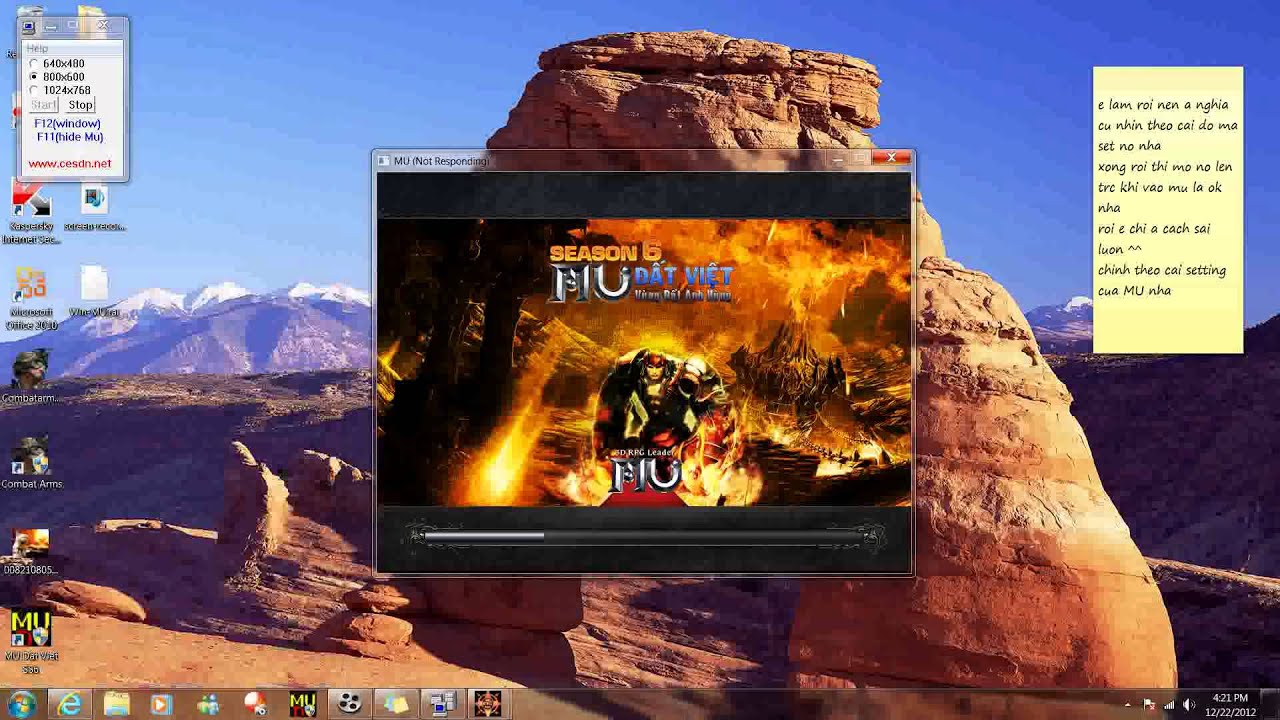The width and height of the screenshot is (1280, 720).
Task: Click the F12(window) text label
Action: tap(67, 123)
